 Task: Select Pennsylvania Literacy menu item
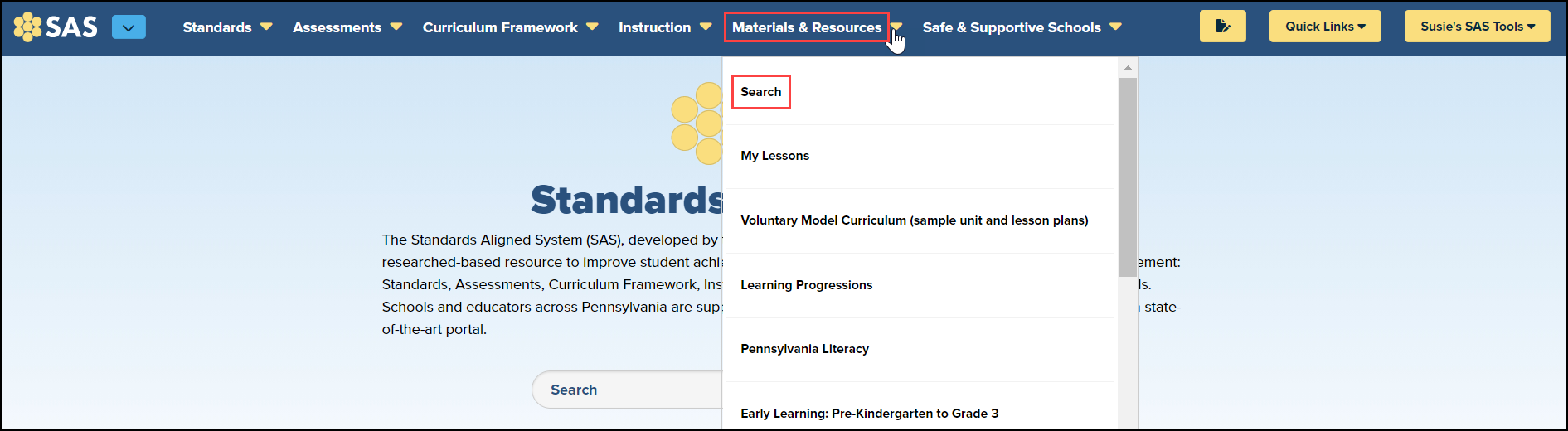point(804,349)
